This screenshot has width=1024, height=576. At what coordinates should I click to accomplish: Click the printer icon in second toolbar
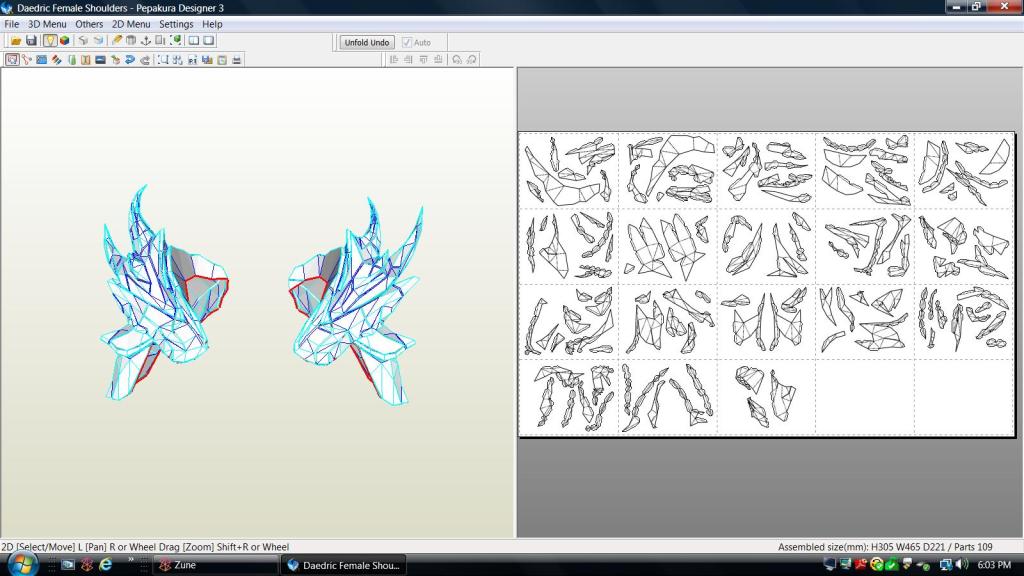(x=236, y=59)
